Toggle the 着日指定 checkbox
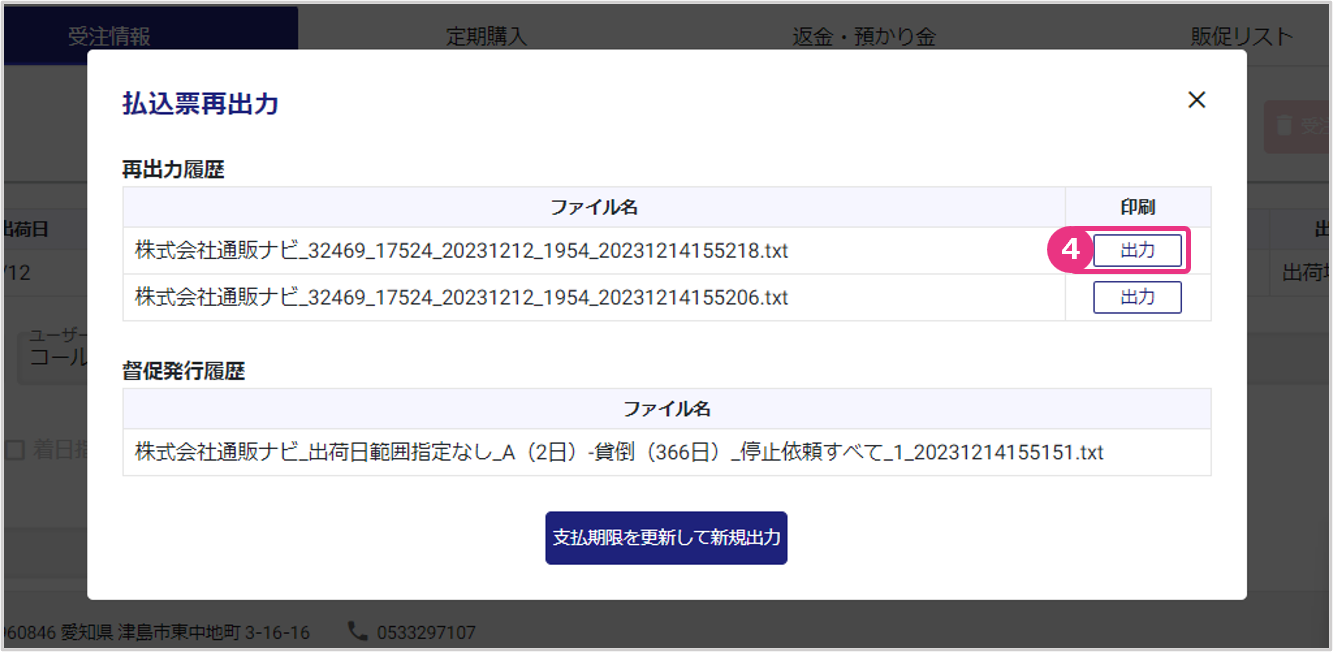This screenshot has height=652, width=1333. tap(15, 450)
